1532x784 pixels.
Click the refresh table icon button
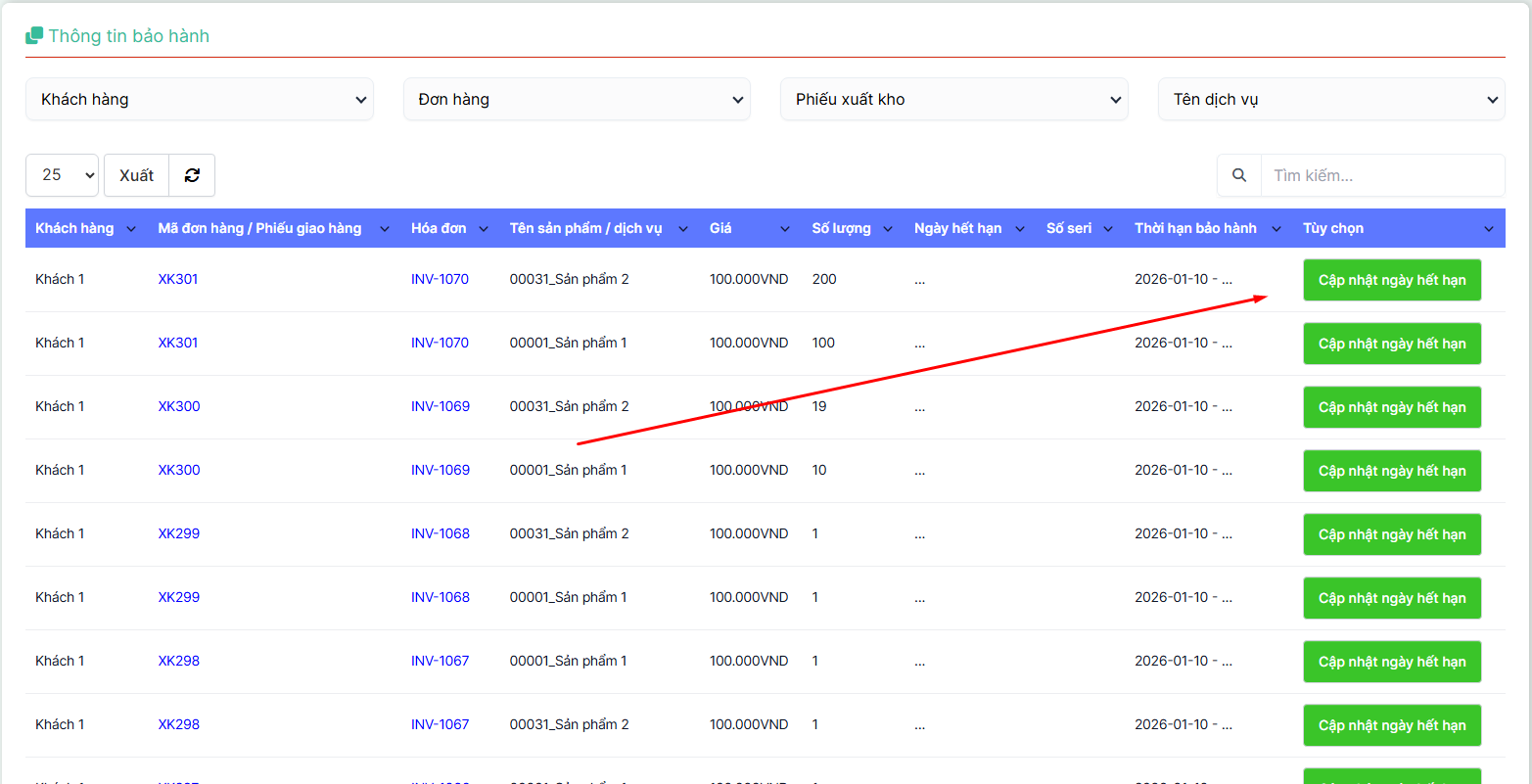(x=192, y=175)
